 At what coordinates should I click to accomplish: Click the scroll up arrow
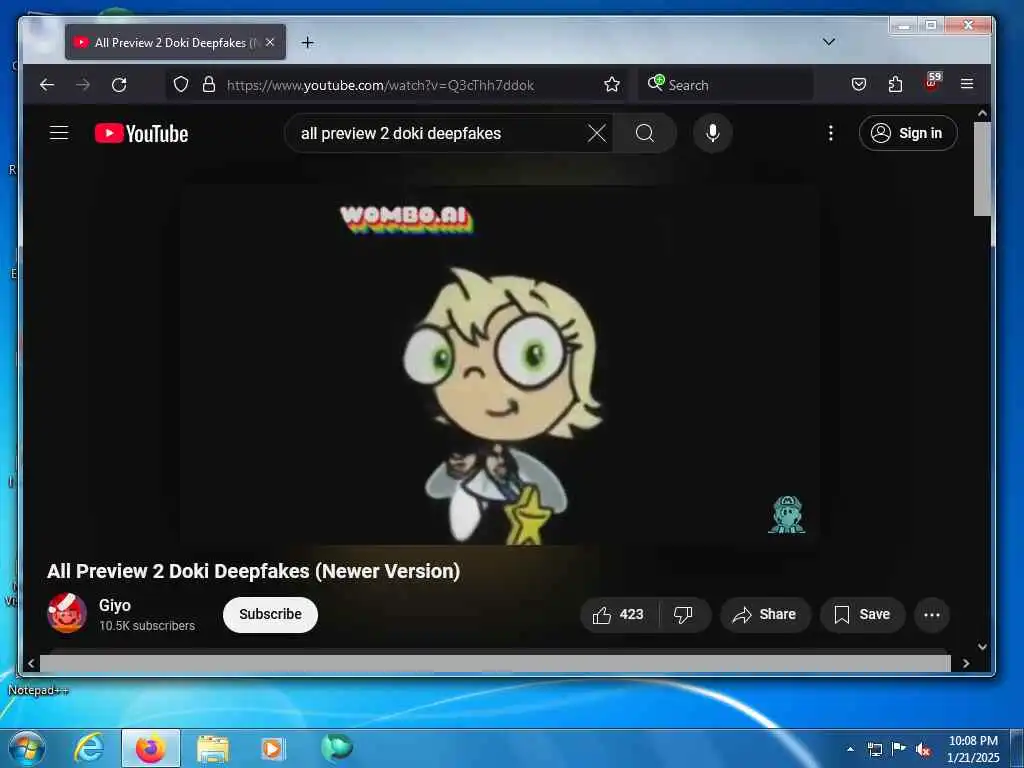(x=982, y=114)
